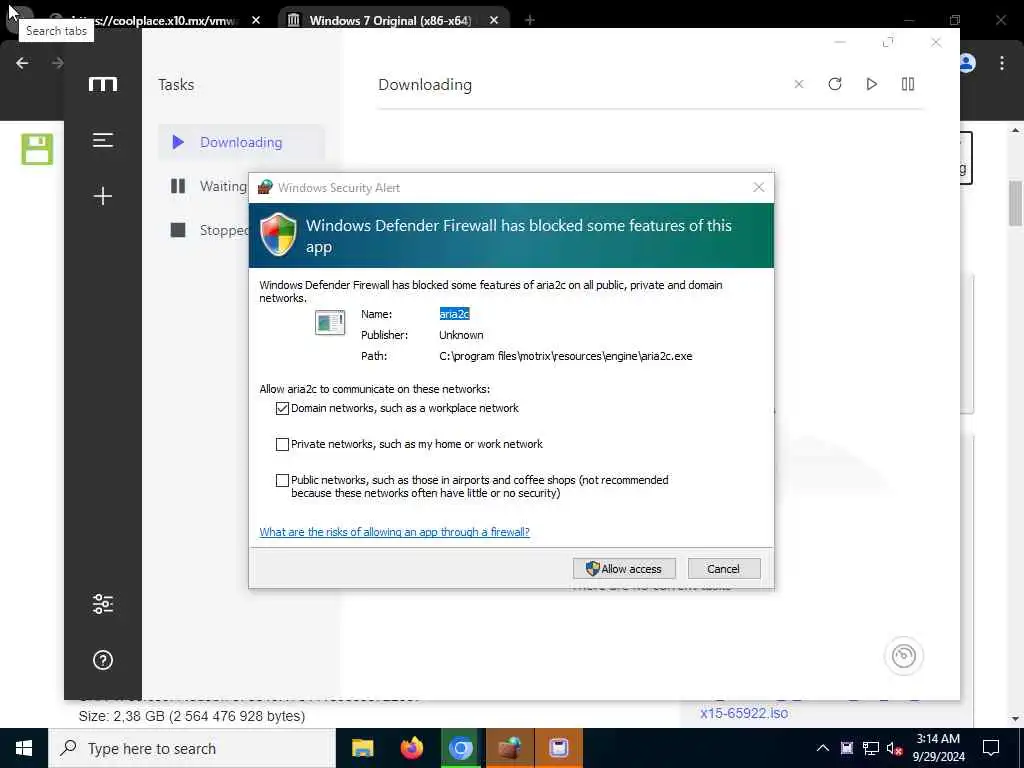The width and height of the screenshot is (1024, 768).
Task: Click the muted volume tray icon
Action: [895, 748]
